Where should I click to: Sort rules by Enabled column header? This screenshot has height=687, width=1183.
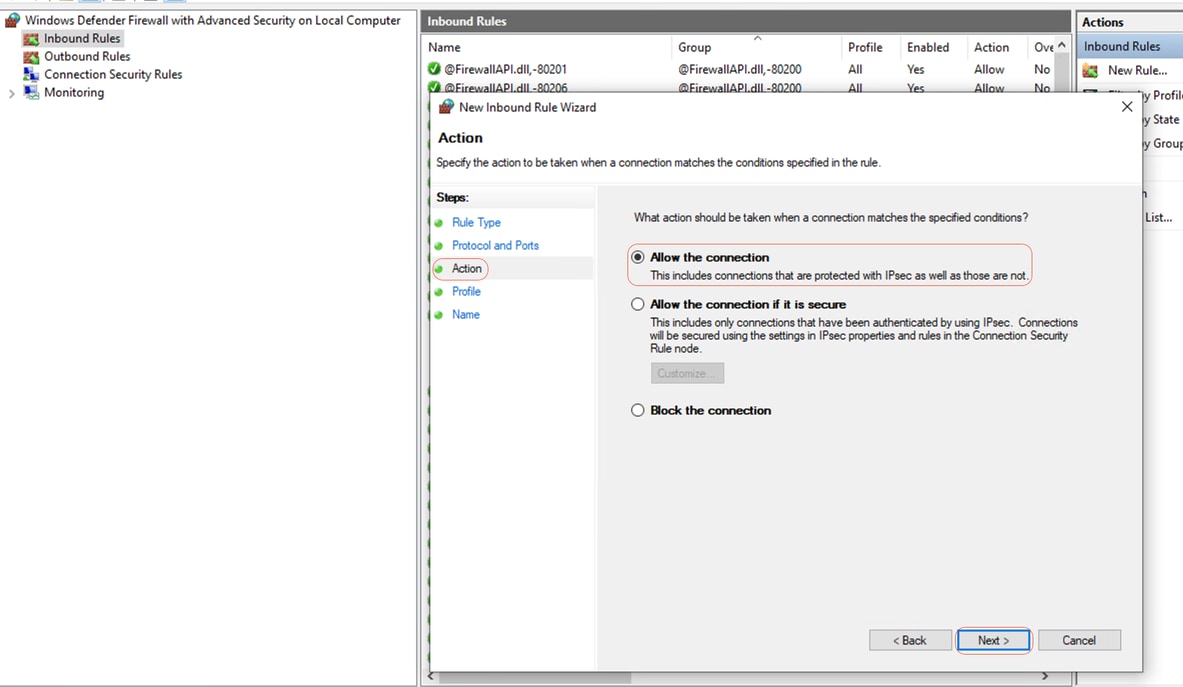933,47
